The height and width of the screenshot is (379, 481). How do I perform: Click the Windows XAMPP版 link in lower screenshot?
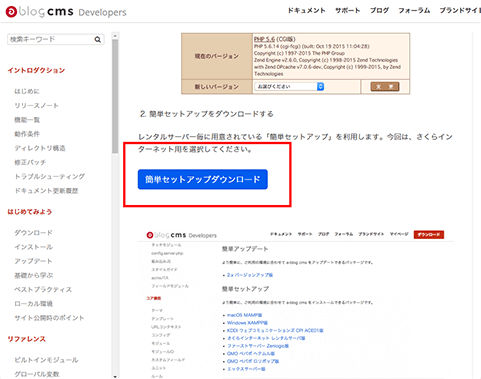pos(247,323)
